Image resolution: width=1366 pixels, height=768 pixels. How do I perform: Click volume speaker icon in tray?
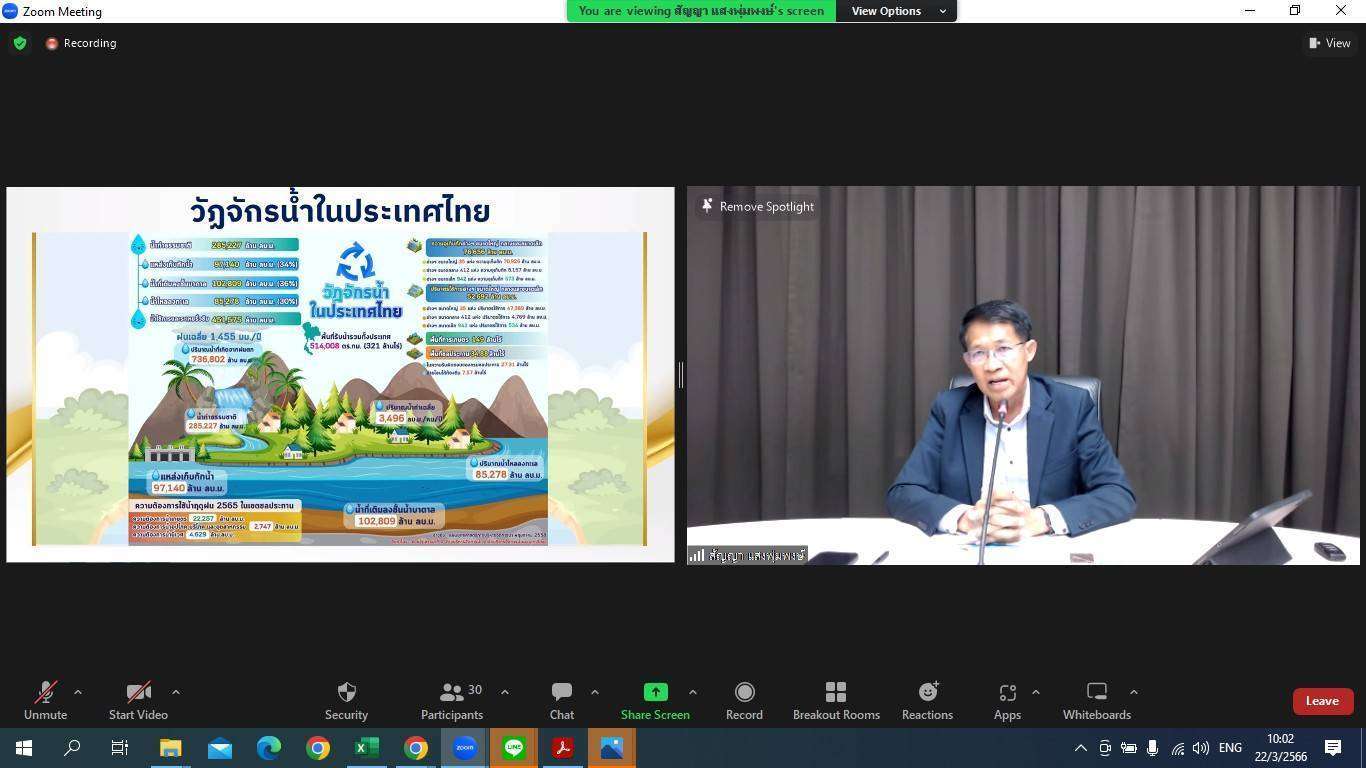(1201, 748)
